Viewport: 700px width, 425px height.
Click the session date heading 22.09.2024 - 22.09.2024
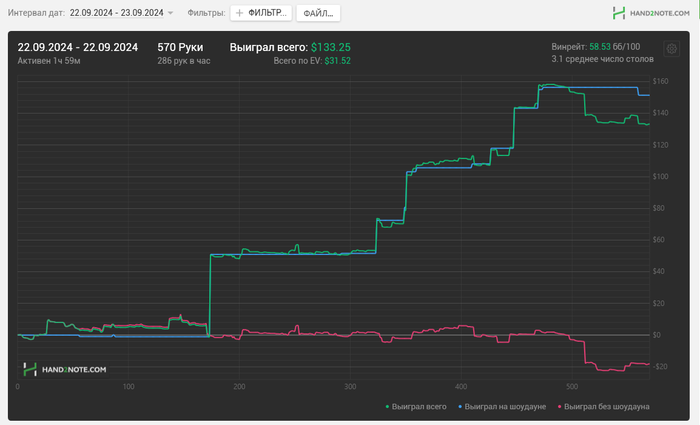pos(78,47)
